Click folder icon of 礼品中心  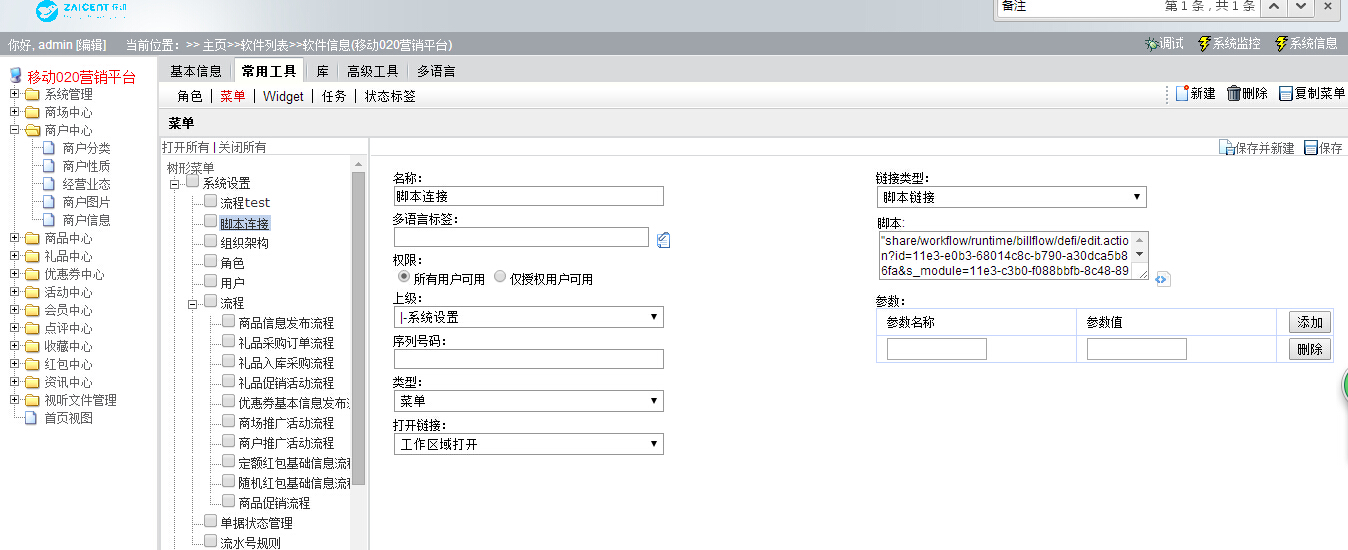32,256
